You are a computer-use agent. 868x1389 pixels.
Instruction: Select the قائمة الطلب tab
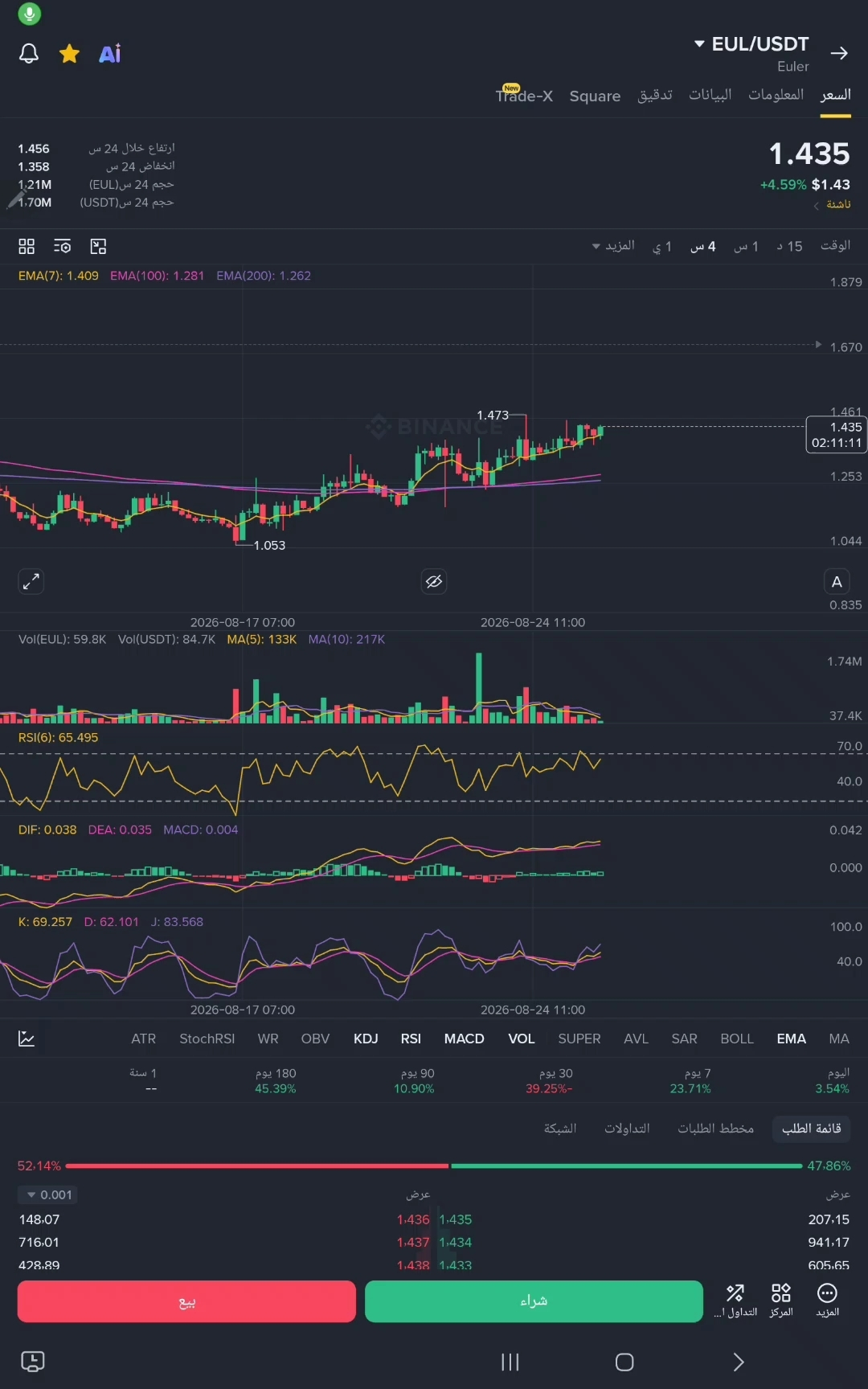click(812, 1129)
